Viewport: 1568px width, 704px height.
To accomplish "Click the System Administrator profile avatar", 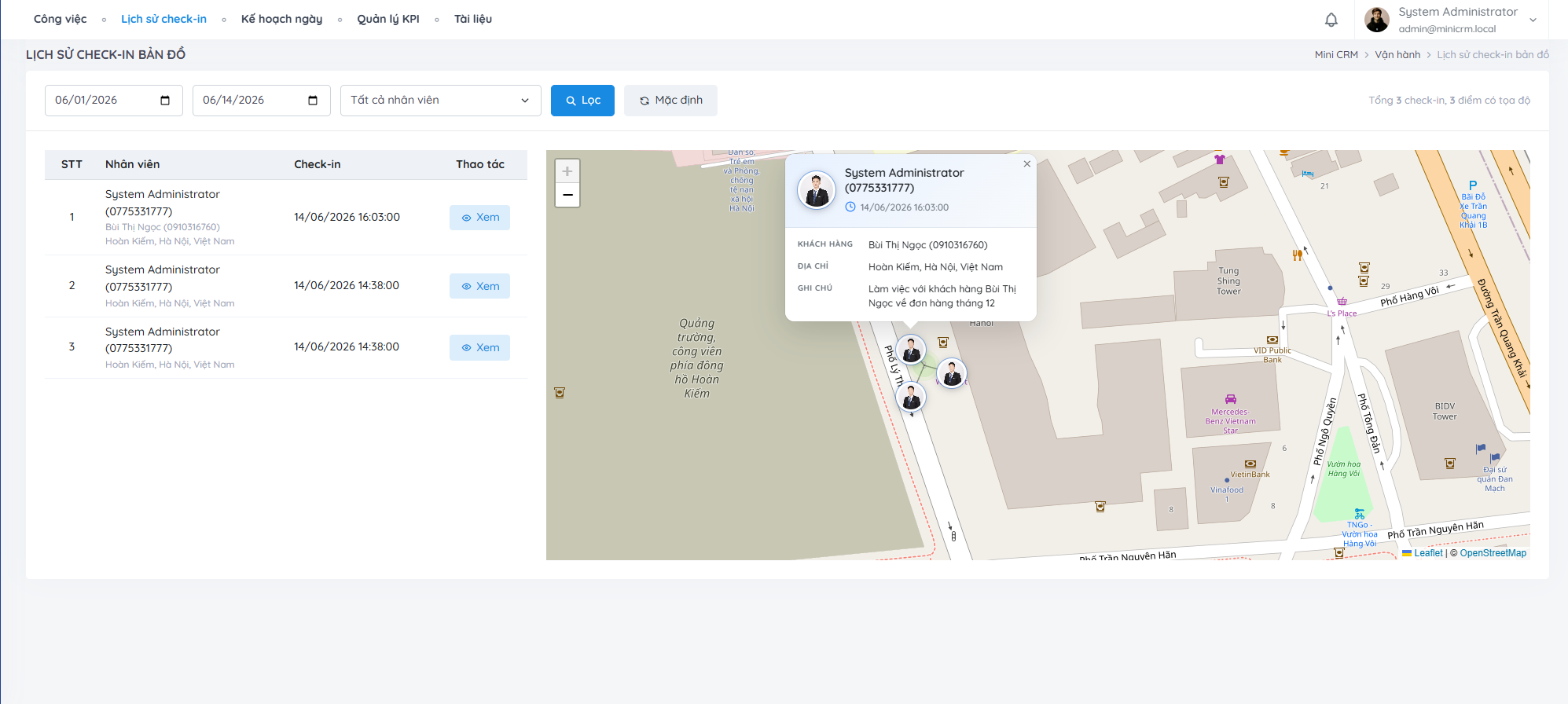I will 1377,20.
